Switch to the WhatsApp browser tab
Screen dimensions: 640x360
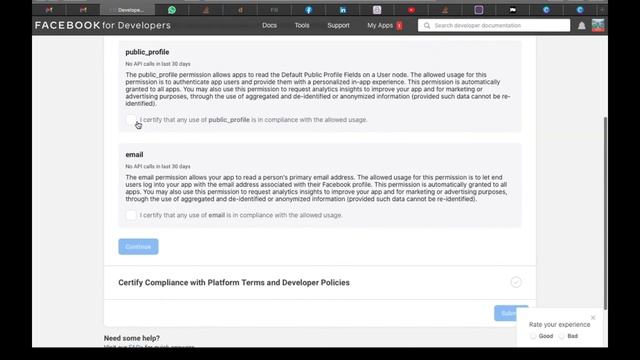pos(172,10)
